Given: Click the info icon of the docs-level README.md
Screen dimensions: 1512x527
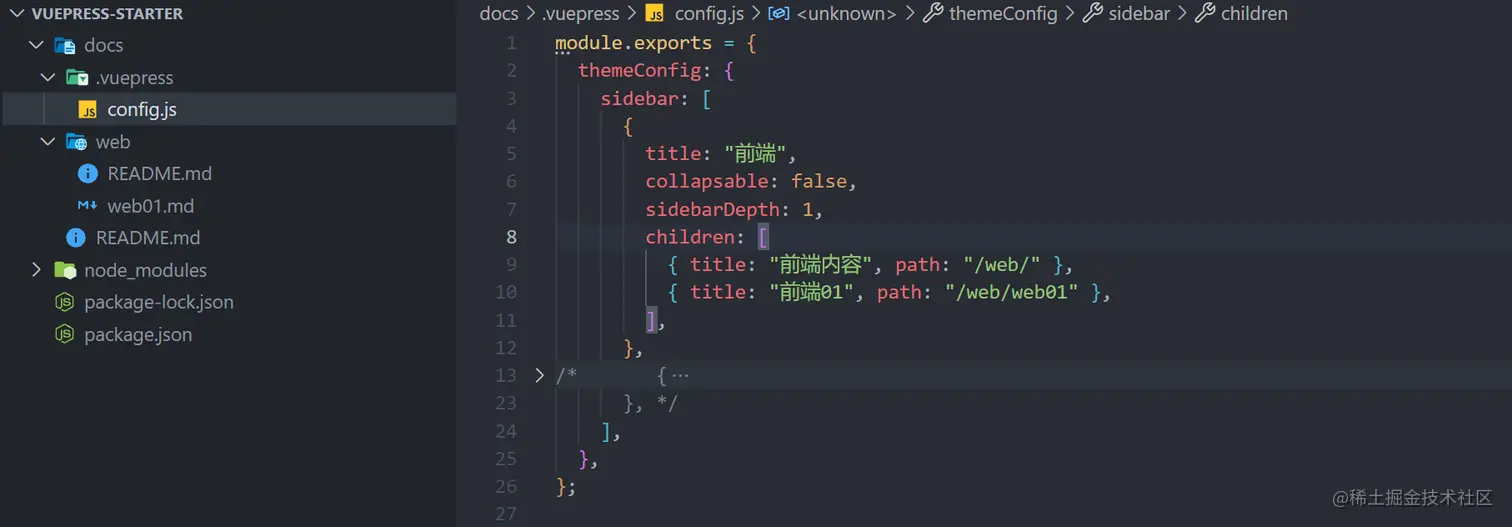Looking at the screenshot, I should click(x=76, y=237).
